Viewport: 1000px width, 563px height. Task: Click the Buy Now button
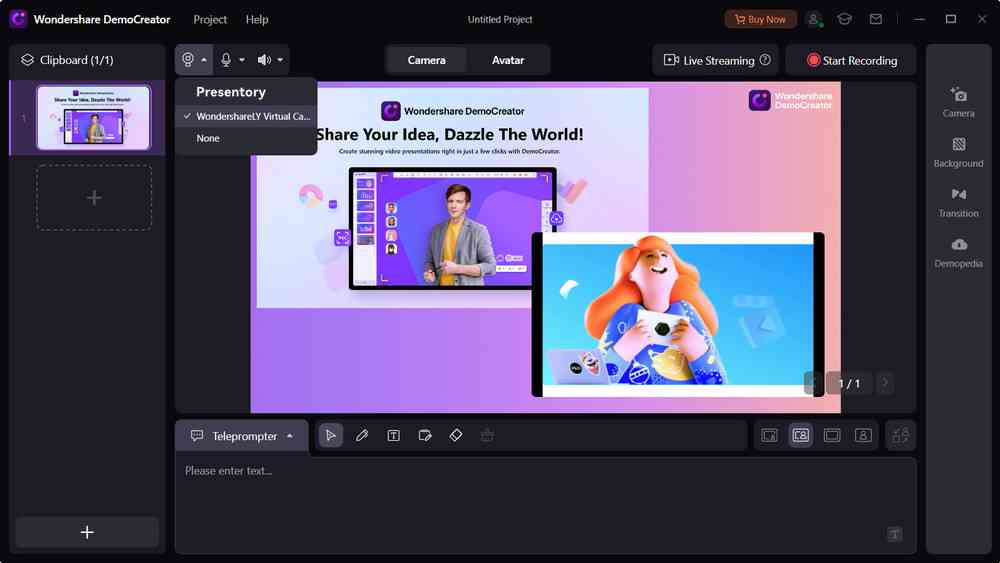(x=760, y=19)
